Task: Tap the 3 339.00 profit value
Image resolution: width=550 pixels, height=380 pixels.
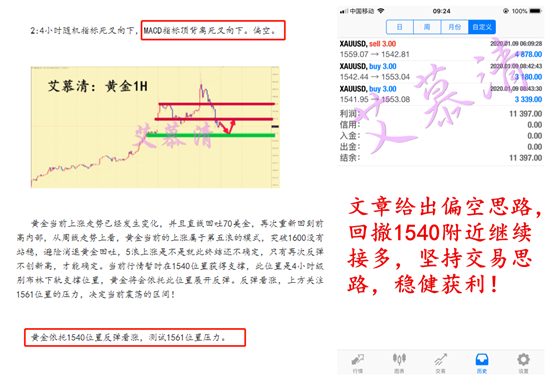Action: (529, 99)
